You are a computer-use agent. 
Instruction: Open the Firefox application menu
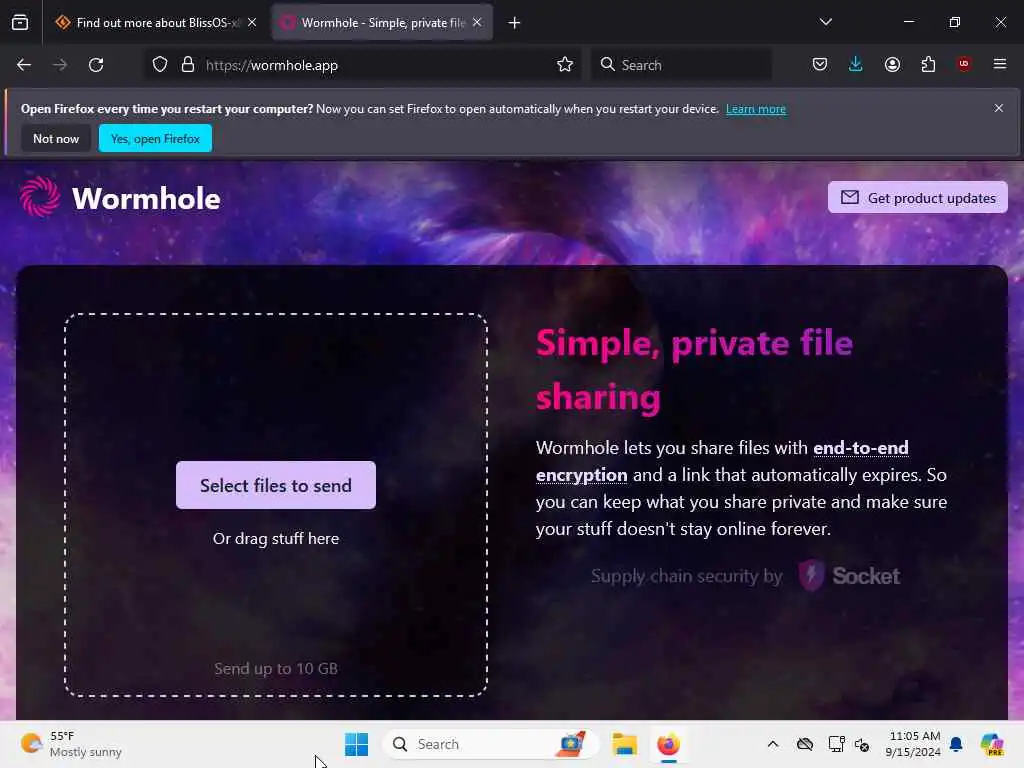pos(1000,64)
